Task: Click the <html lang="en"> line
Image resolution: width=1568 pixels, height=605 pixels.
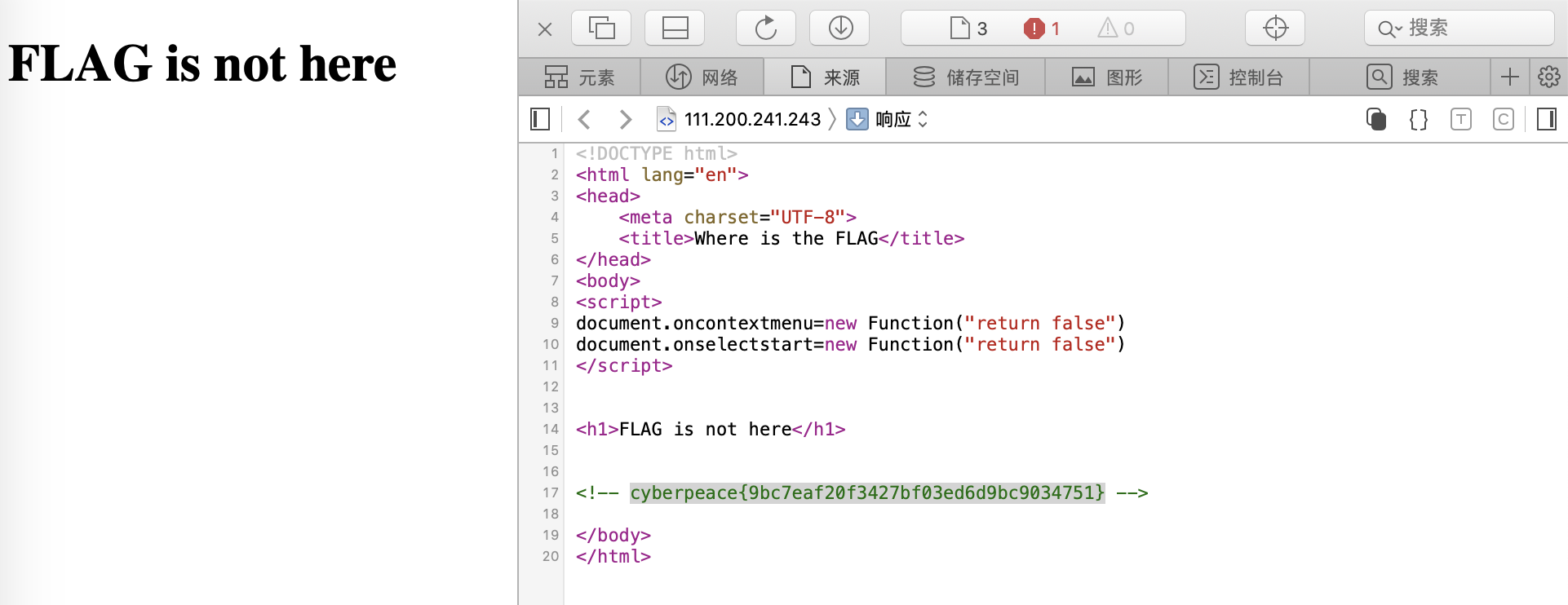Action: [662, 174]
